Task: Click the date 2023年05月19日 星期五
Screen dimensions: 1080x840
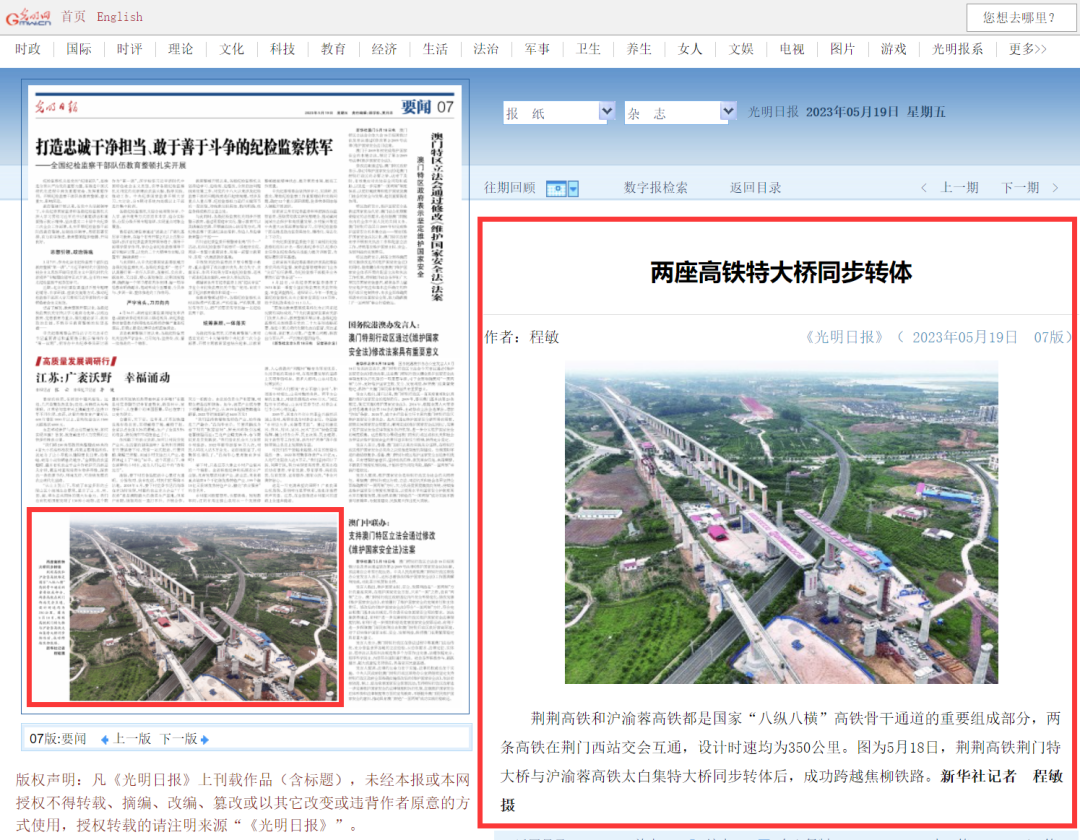Action: (x=875, y=112)
